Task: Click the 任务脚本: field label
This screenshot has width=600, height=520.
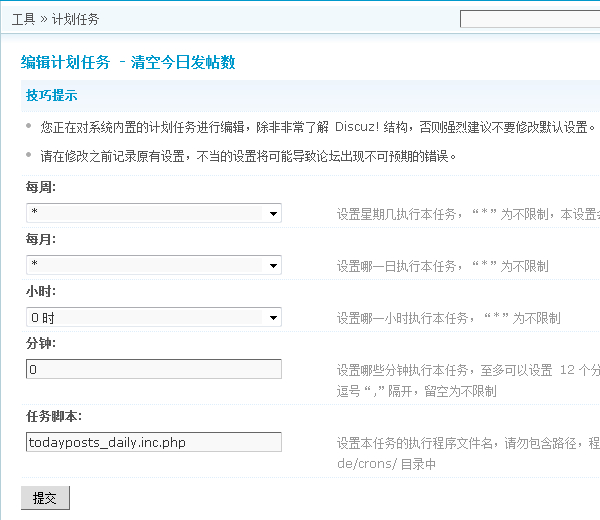Action: tap(54, 416)
